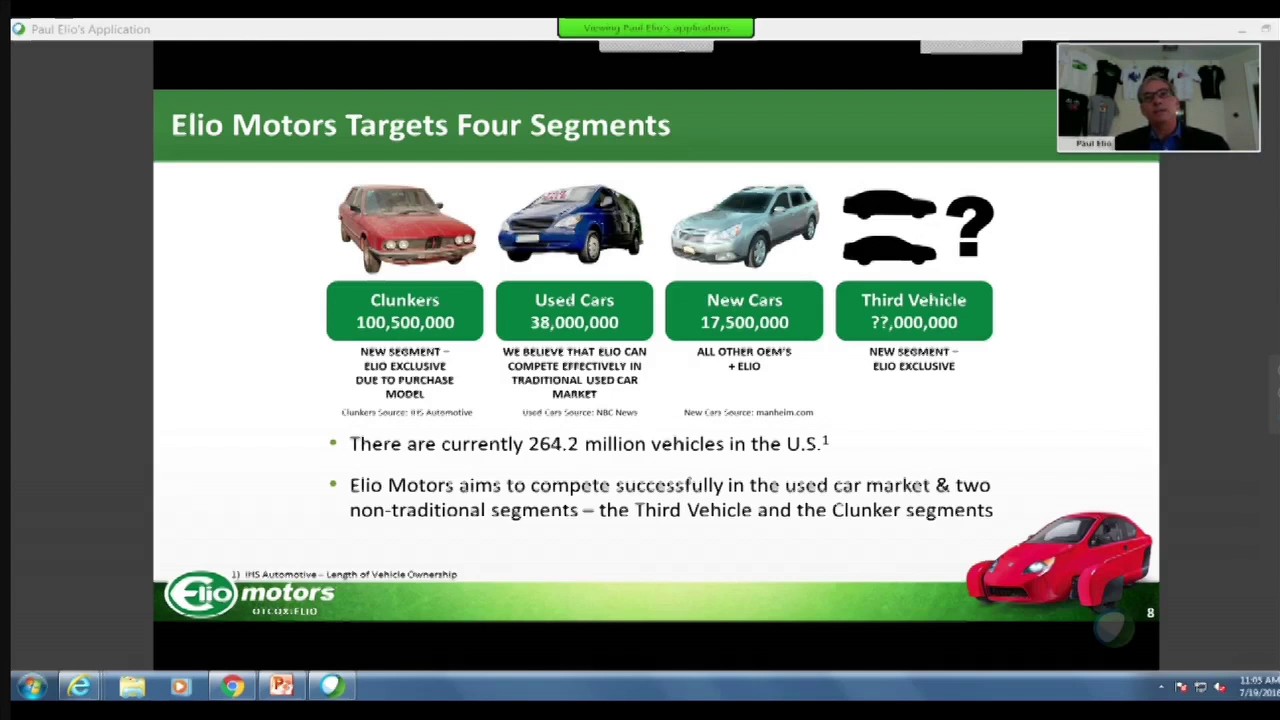Open Action Center flag icon
This screenshot has height=720, width=1280.
pos(1181,687)
